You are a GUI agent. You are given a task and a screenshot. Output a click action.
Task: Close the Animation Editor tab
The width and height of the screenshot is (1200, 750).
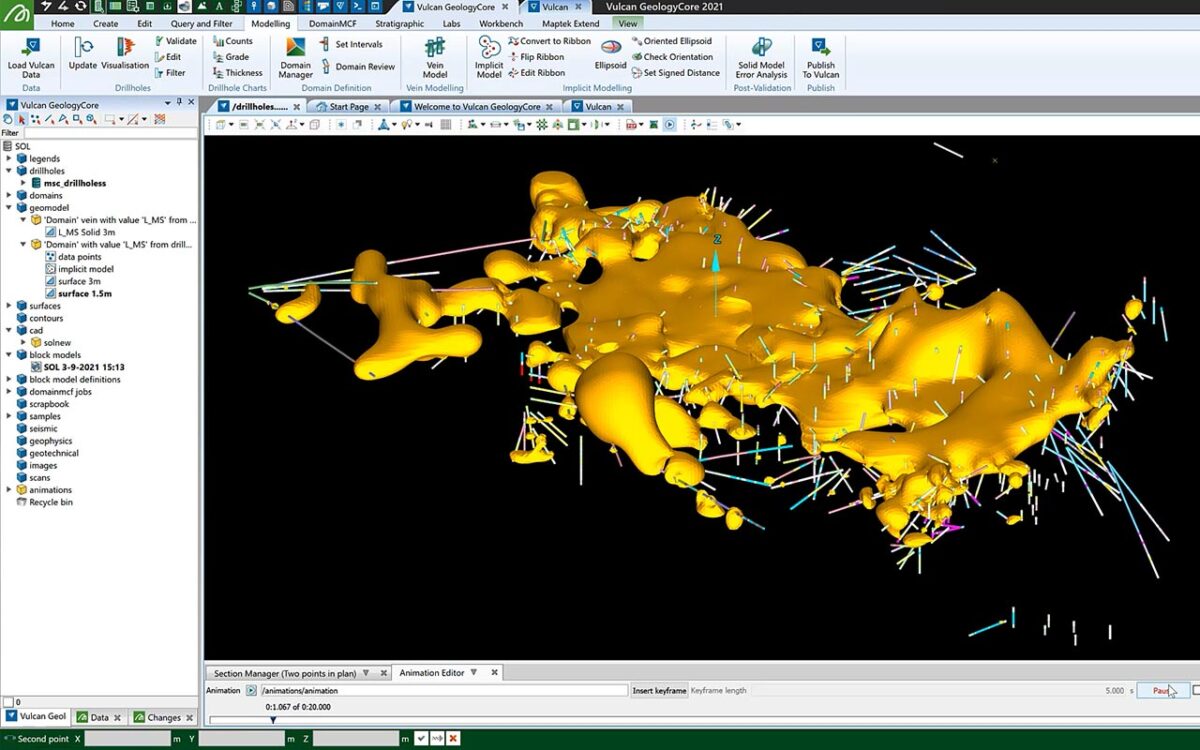click(x=494, y=673)
